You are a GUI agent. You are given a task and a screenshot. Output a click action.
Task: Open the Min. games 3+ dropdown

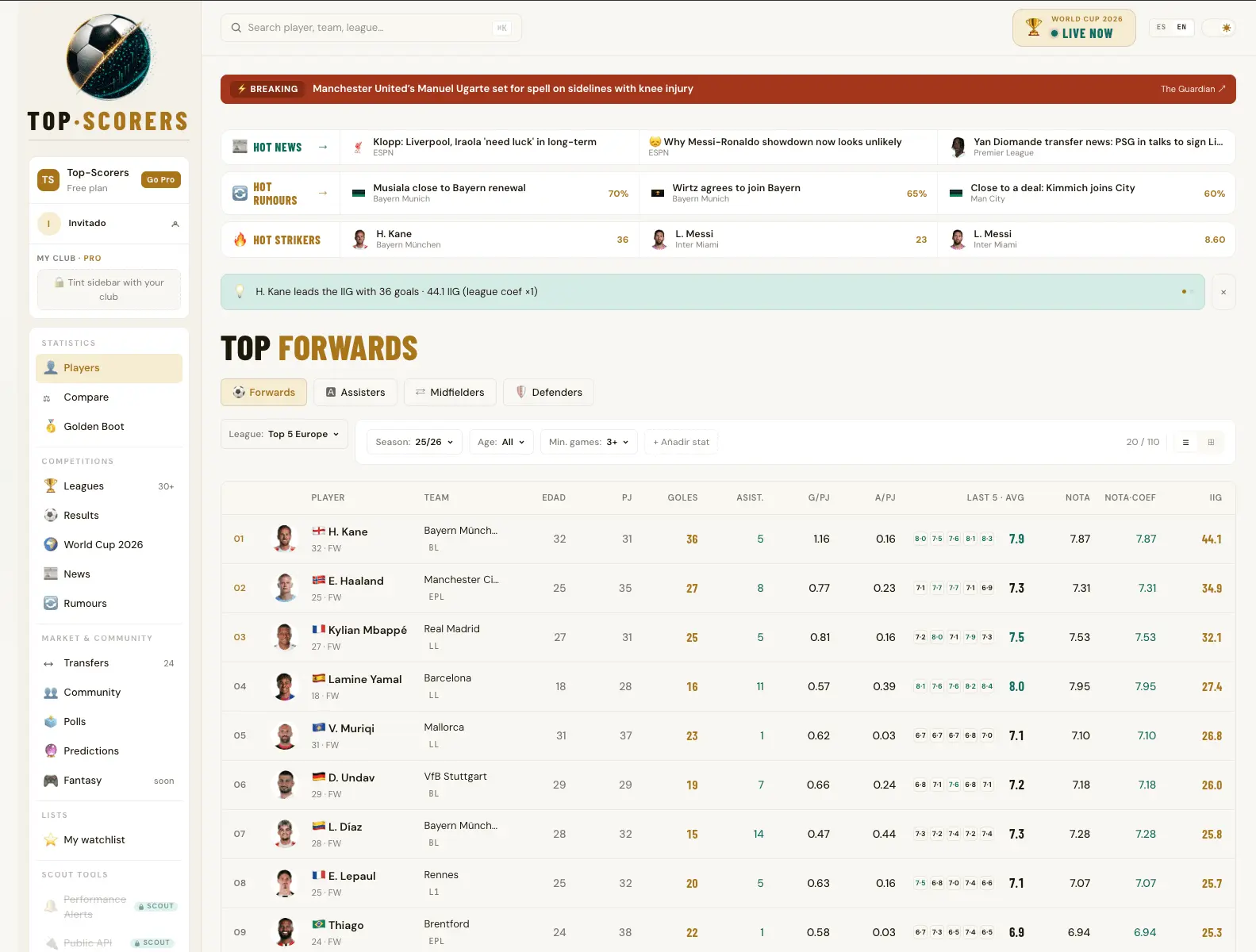click(589, 442)
